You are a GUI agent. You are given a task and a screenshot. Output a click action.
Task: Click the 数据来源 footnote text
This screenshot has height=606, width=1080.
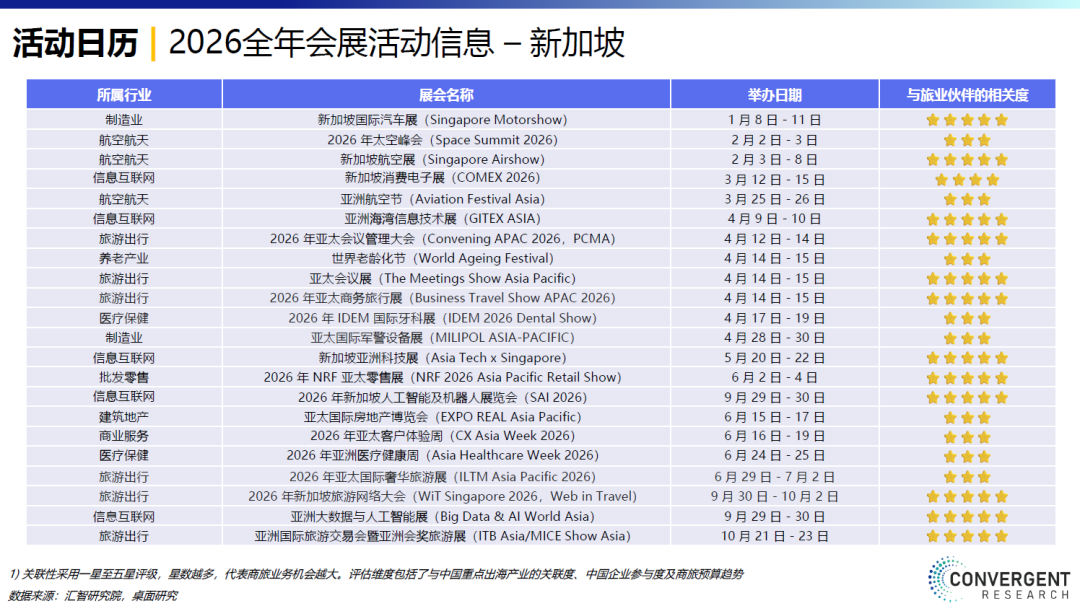point(93,596)
